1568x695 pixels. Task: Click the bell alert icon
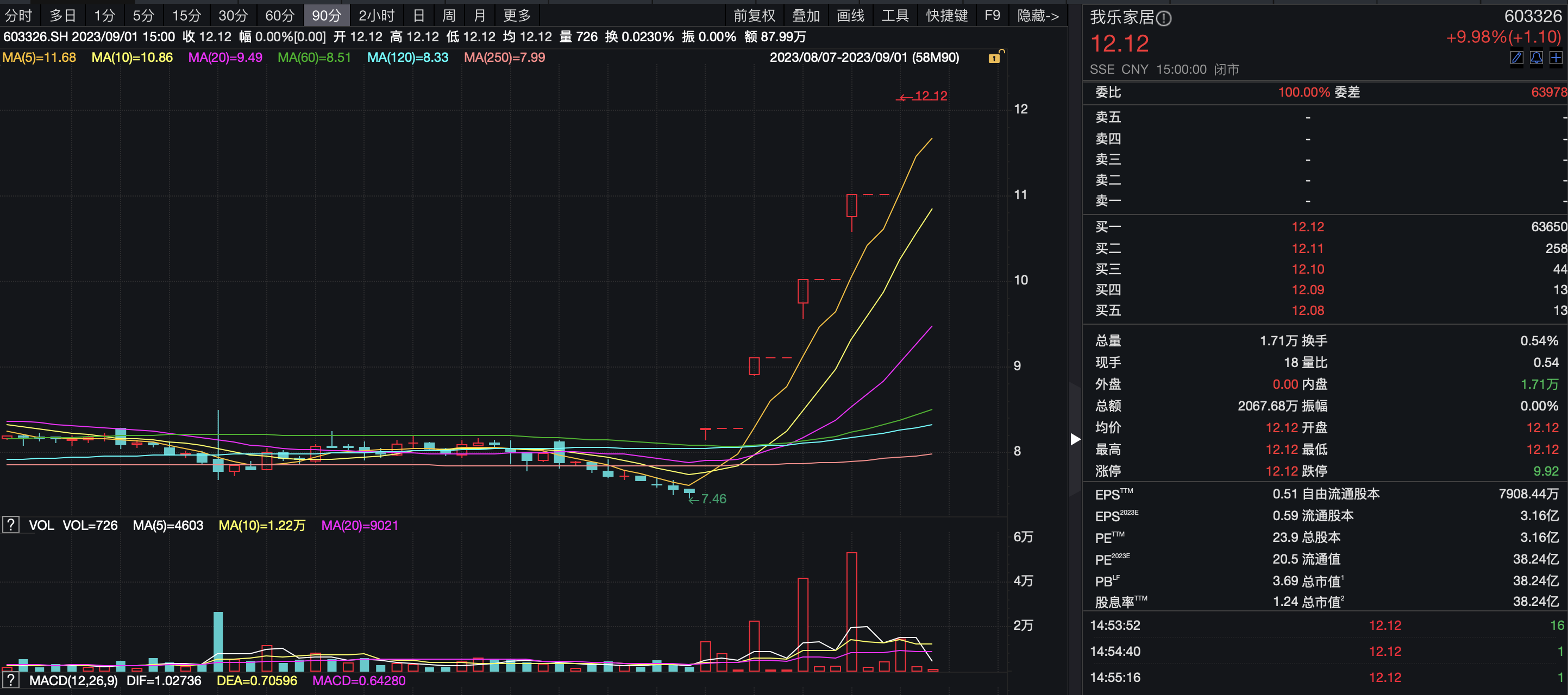1536,58
